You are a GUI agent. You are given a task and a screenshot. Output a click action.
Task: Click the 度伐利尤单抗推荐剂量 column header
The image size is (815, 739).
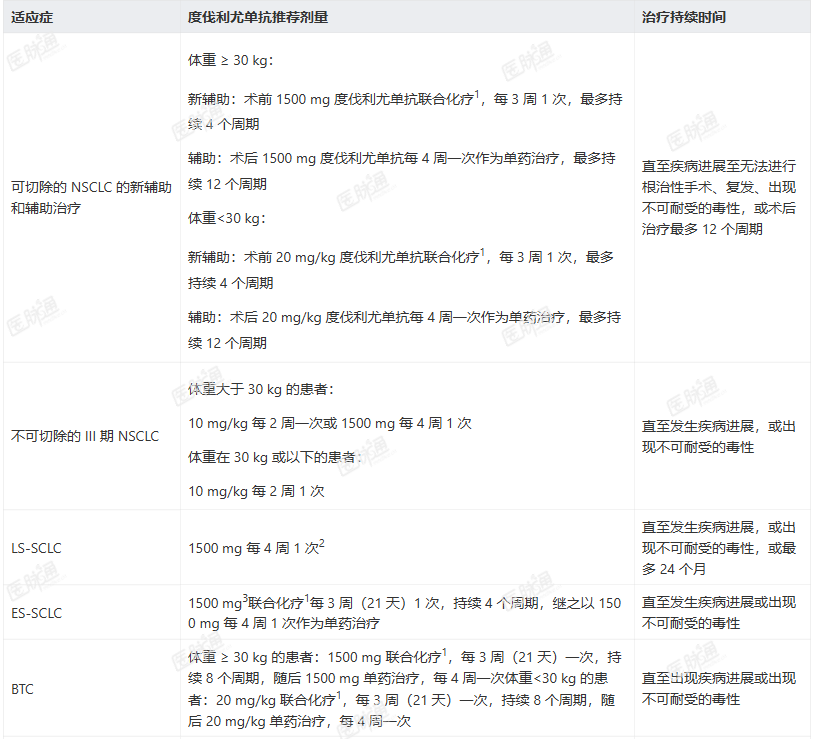(x=257, y=17)
